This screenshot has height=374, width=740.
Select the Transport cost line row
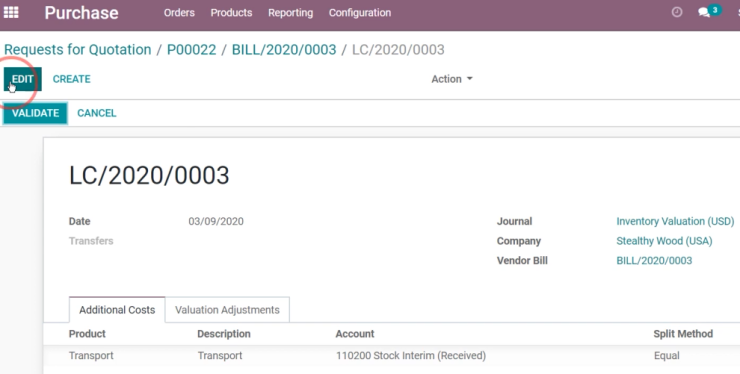(x=392, y=356)
